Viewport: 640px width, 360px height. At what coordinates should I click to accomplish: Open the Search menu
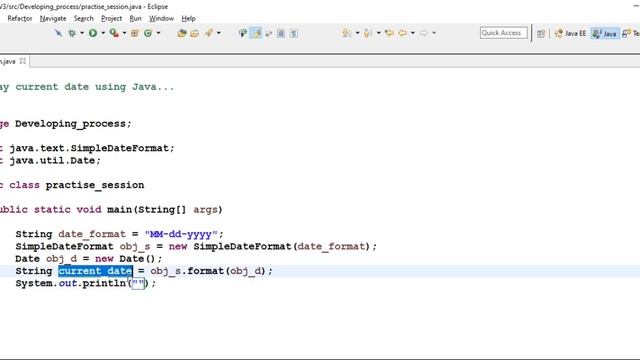click(84, 18)
